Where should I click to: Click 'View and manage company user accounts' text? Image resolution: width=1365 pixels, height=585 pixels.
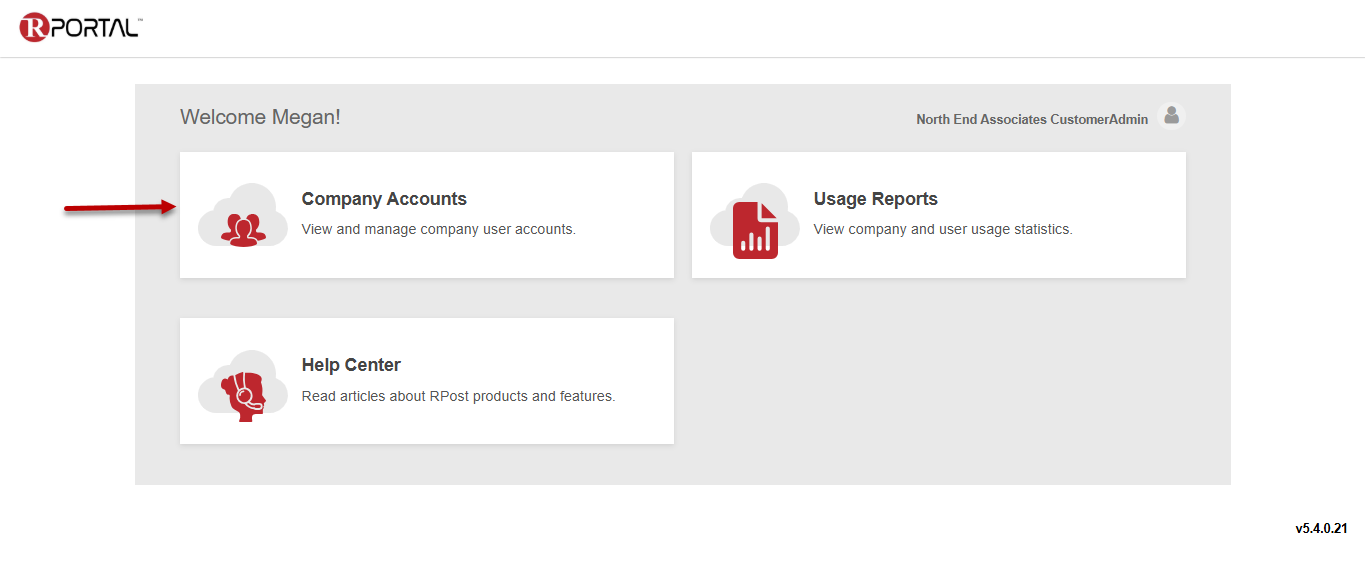[438, 229]
